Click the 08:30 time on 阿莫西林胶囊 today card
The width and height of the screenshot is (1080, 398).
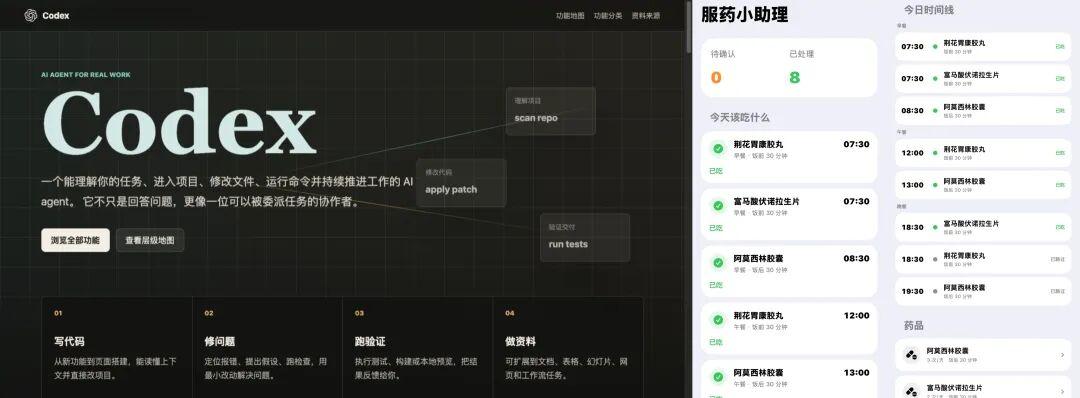(x=856, y=259)
